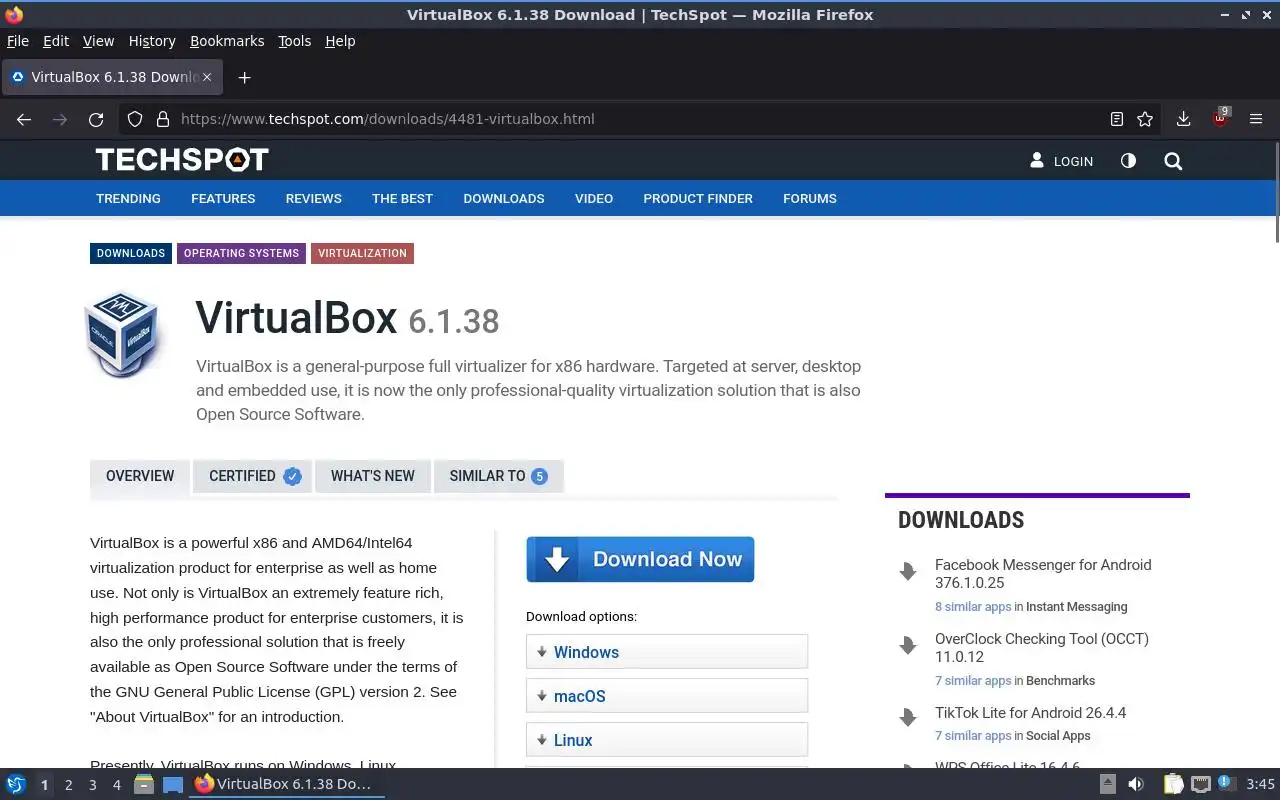Screen dimensions: 1280x800
Task: Click the taskbar show desktop icon
Action: point(173,784)
